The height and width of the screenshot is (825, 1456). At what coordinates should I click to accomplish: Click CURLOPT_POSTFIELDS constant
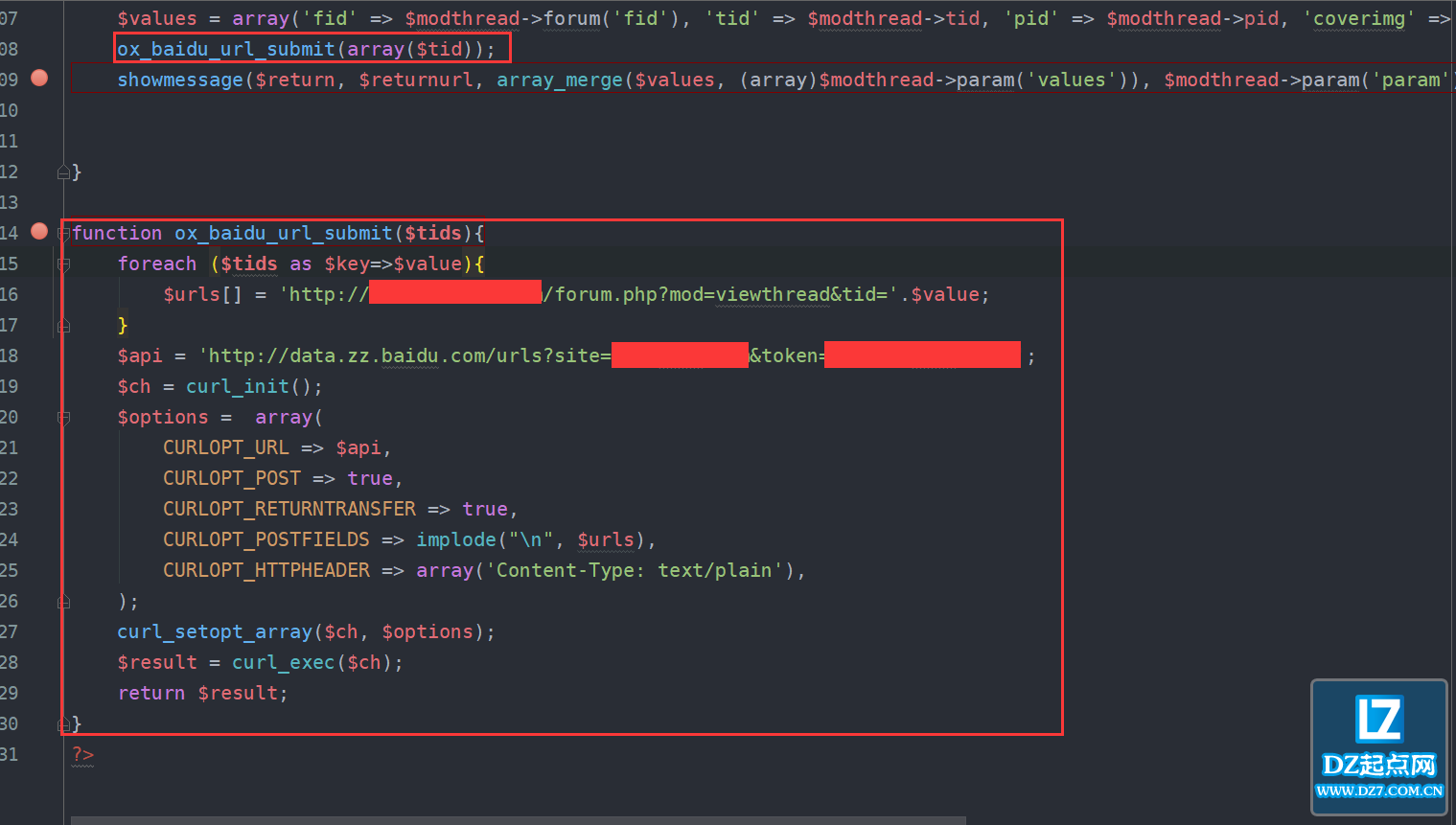pyautogui.click(x=266, y=539)
